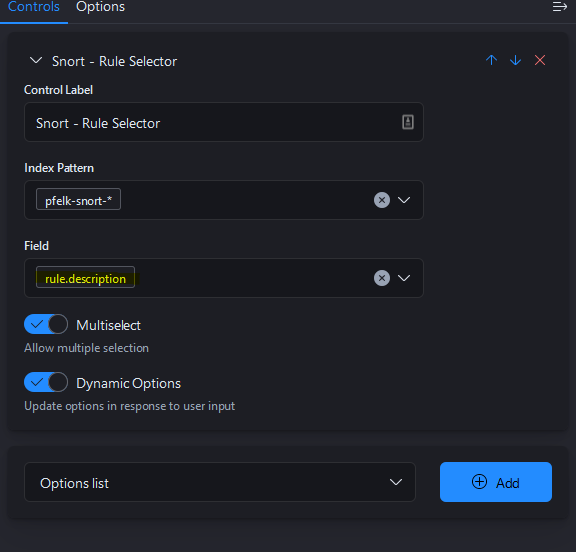Image resolution: width=576 pixels, height=552 pixels.
Task: Click the icon inside Control Label input
Action: 408,122
